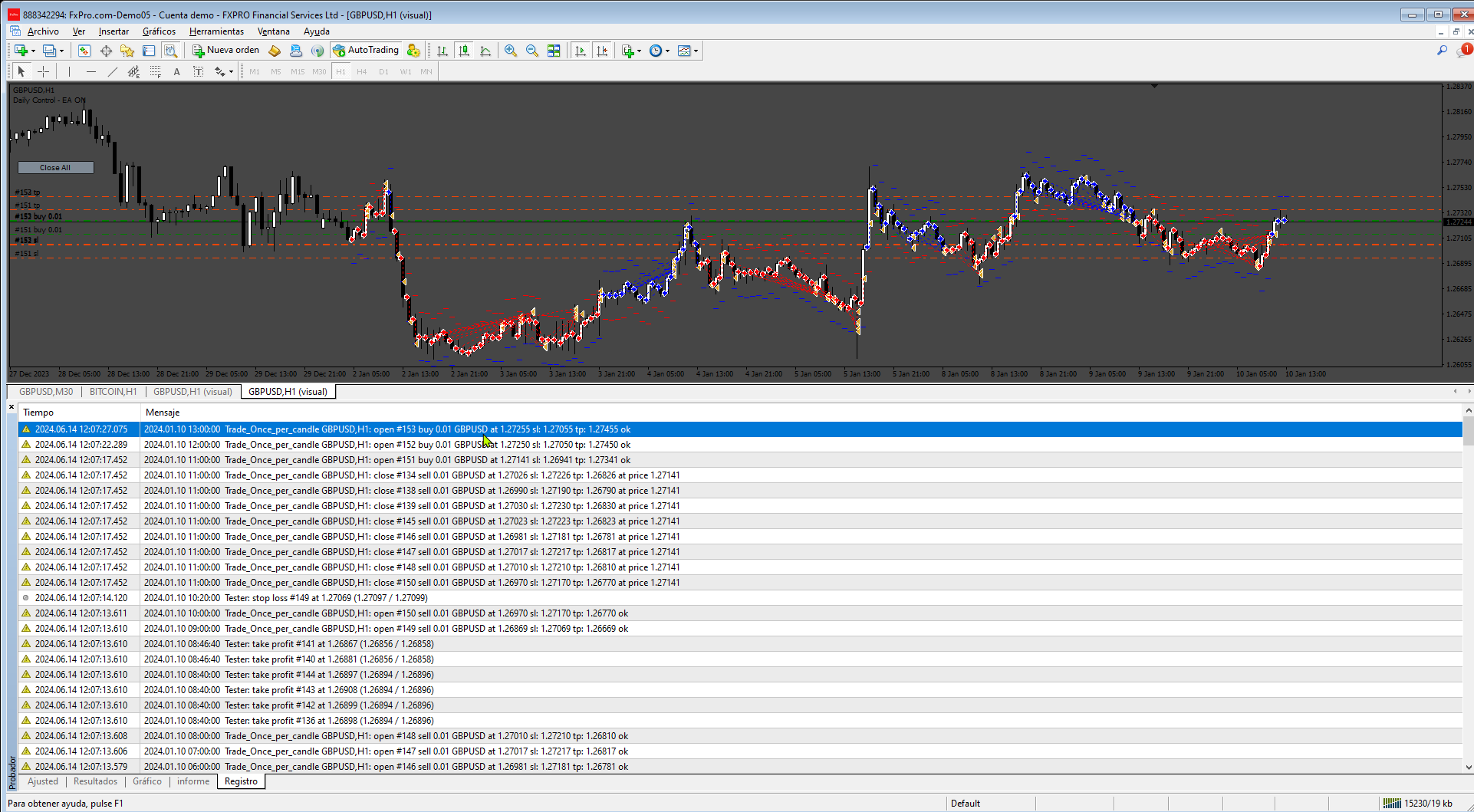Expand the new chart dropdown arrow

point(33,51)
